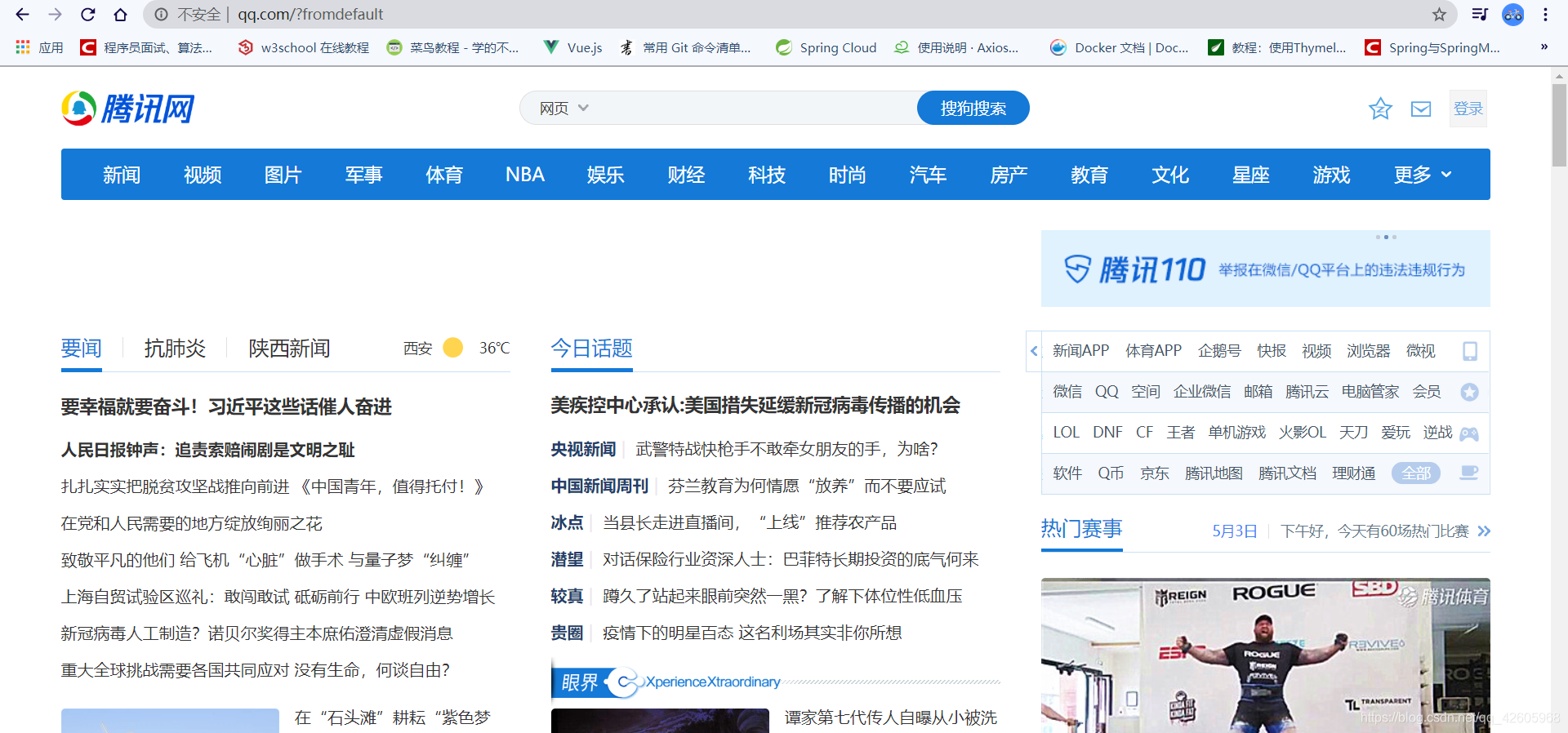Click the mobile phone icon in APP row
1568x733 pixels.
(1470, 351)
